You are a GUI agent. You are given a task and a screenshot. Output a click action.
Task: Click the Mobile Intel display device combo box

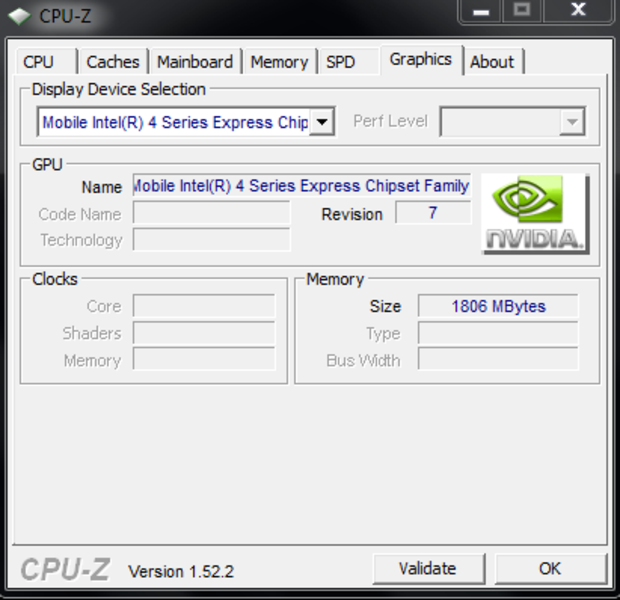(186, 122)
